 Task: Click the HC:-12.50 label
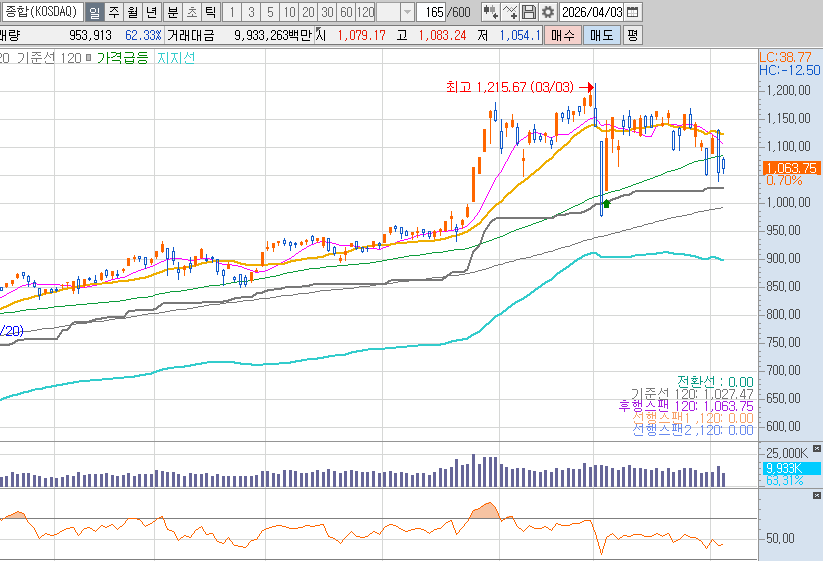[x=789, y=70]
